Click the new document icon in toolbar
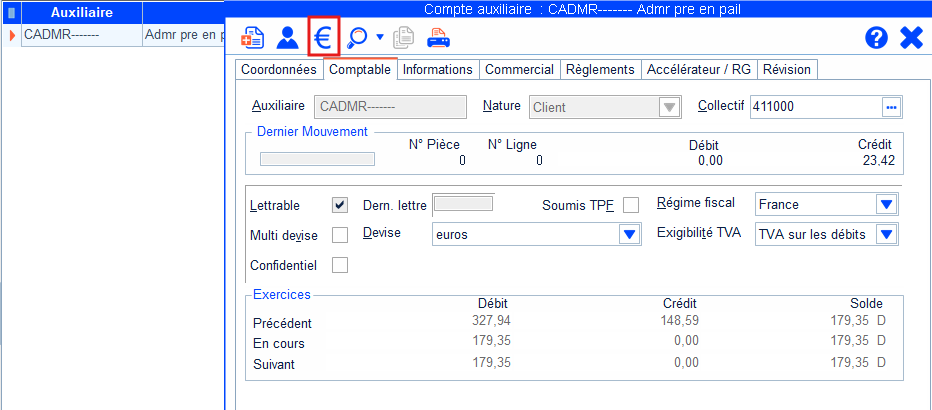The image size is (932, 410). click(x=253, y=38)
